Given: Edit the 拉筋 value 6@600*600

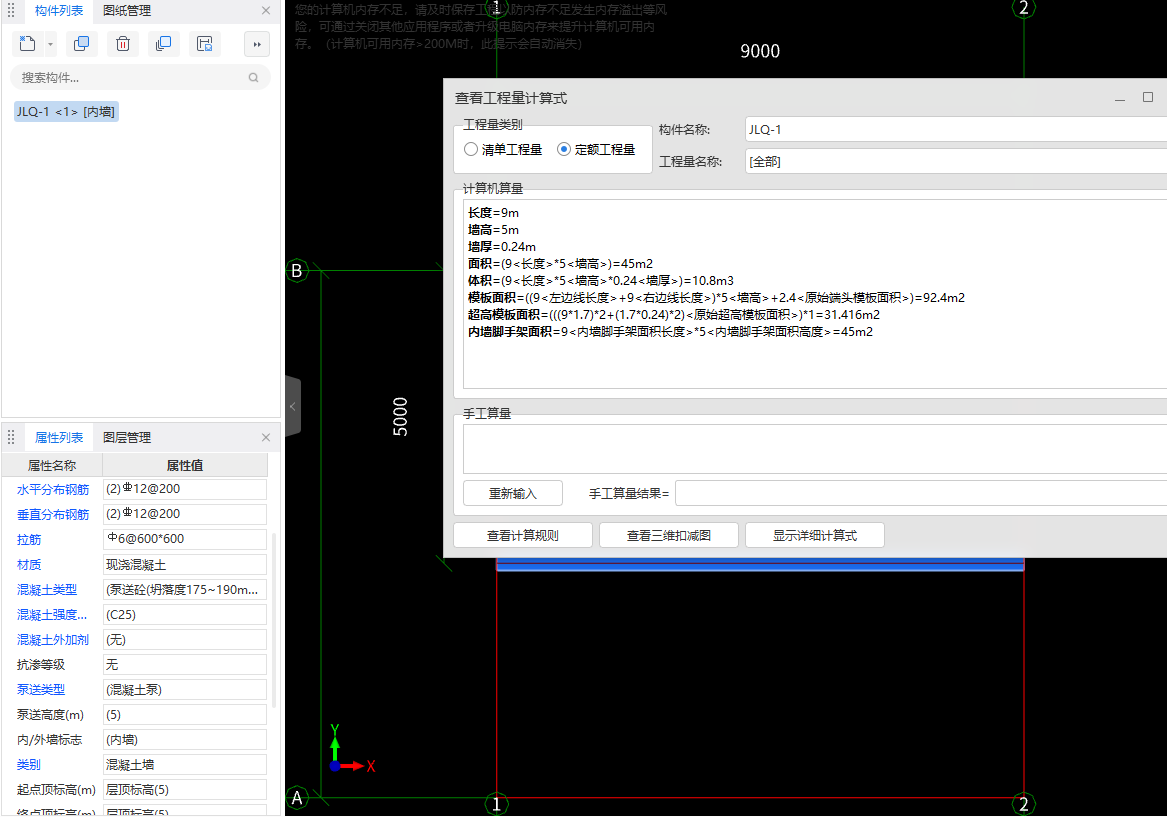Looking at the screenshot, I should (x=185, y=539).
